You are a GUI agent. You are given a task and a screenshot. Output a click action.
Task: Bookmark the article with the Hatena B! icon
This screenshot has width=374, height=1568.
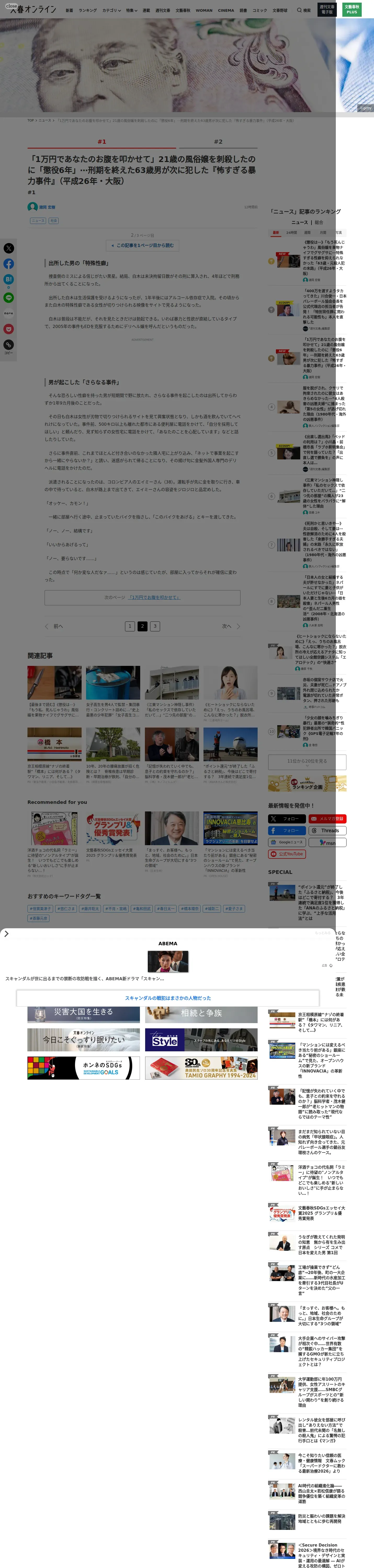9,279
